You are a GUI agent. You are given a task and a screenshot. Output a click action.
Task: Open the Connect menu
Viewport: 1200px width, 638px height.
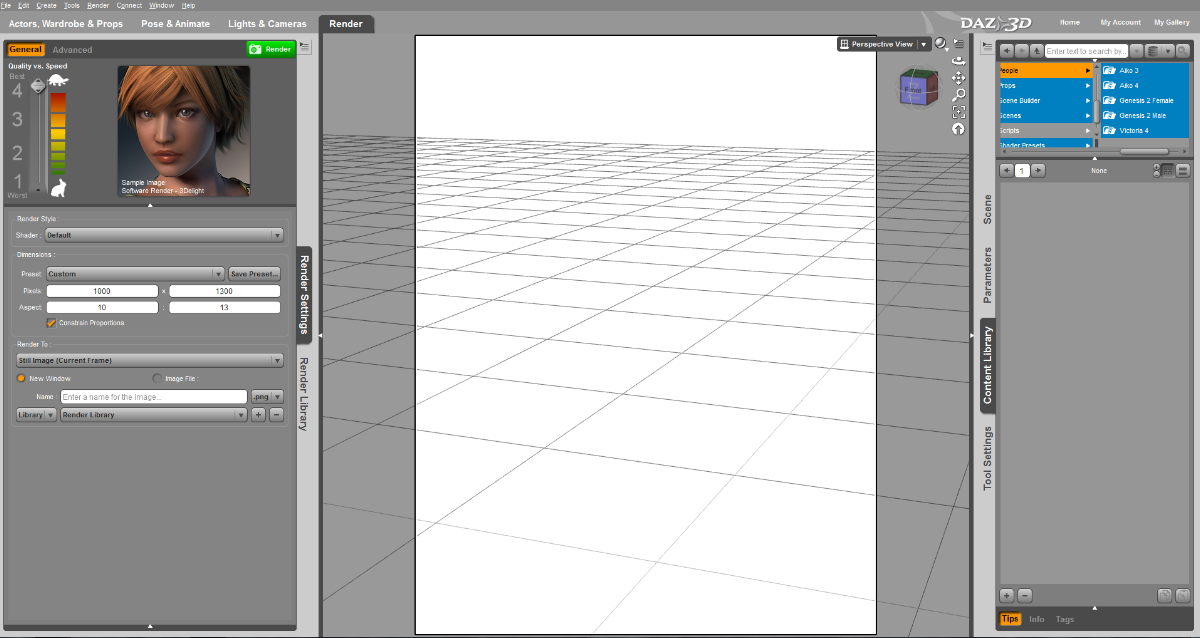(x=129, y=5)
